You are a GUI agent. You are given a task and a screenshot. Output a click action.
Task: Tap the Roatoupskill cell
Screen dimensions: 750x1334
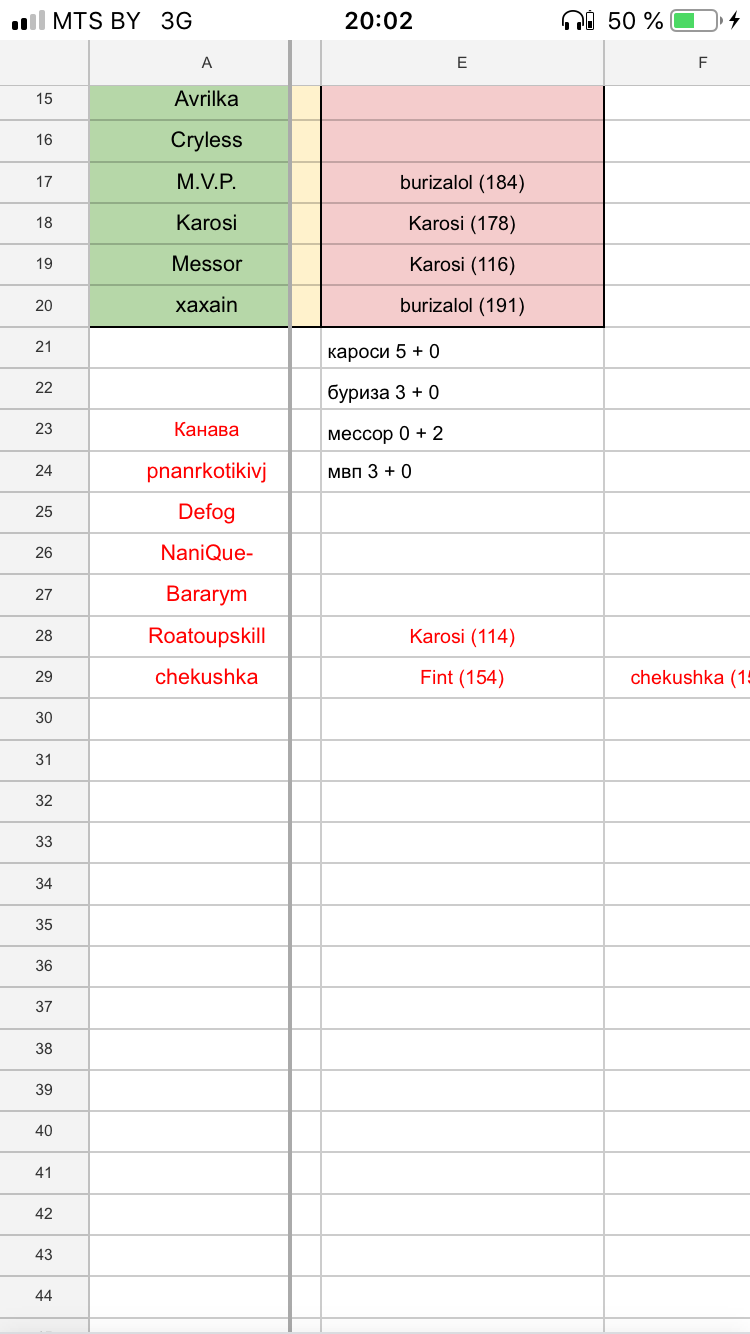[x=207, y=635]
